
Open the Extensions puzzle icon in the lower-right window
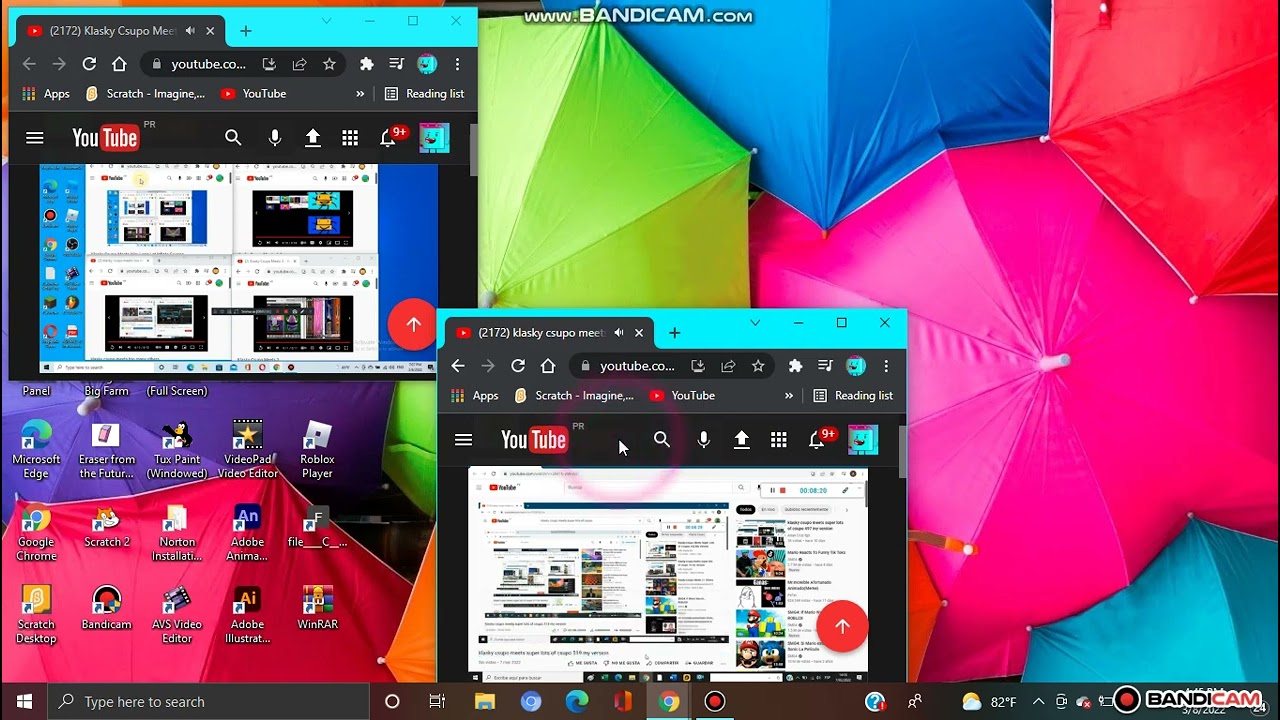pyautogui.click(x=795, y=366)
